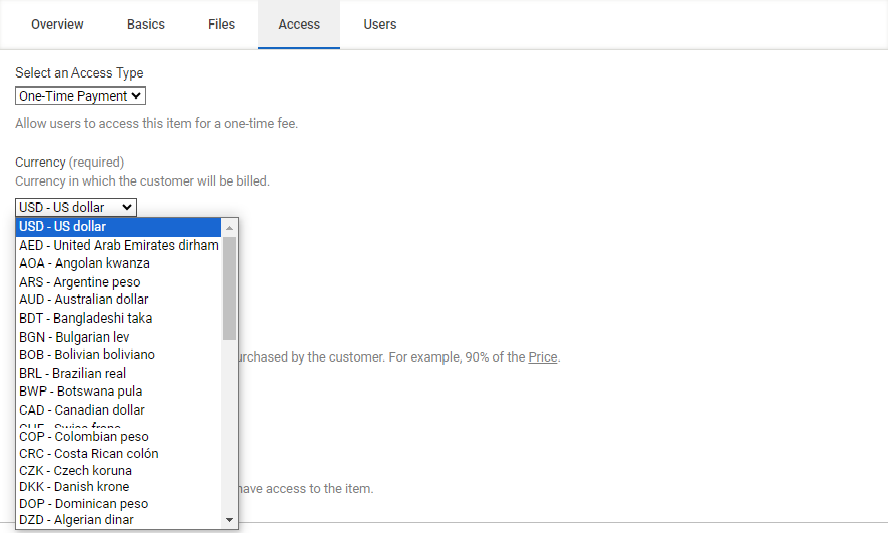Choose BGN - Bulgarian lev
This screenshot has height=533, width=888.
pyautogui.click(x=118, y=337)
